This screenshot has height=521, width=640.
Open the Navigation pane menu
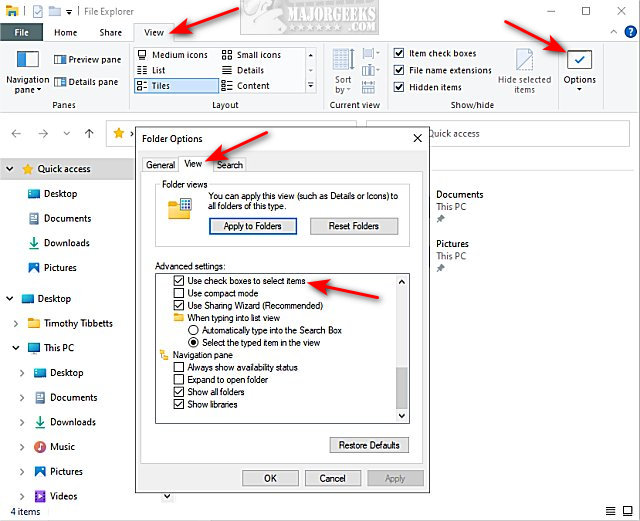tap(27, 72)
